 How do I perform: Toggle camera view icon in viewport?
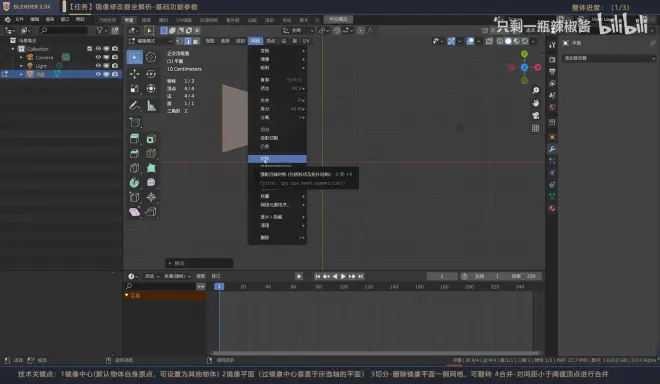click(x=535, y=115)
